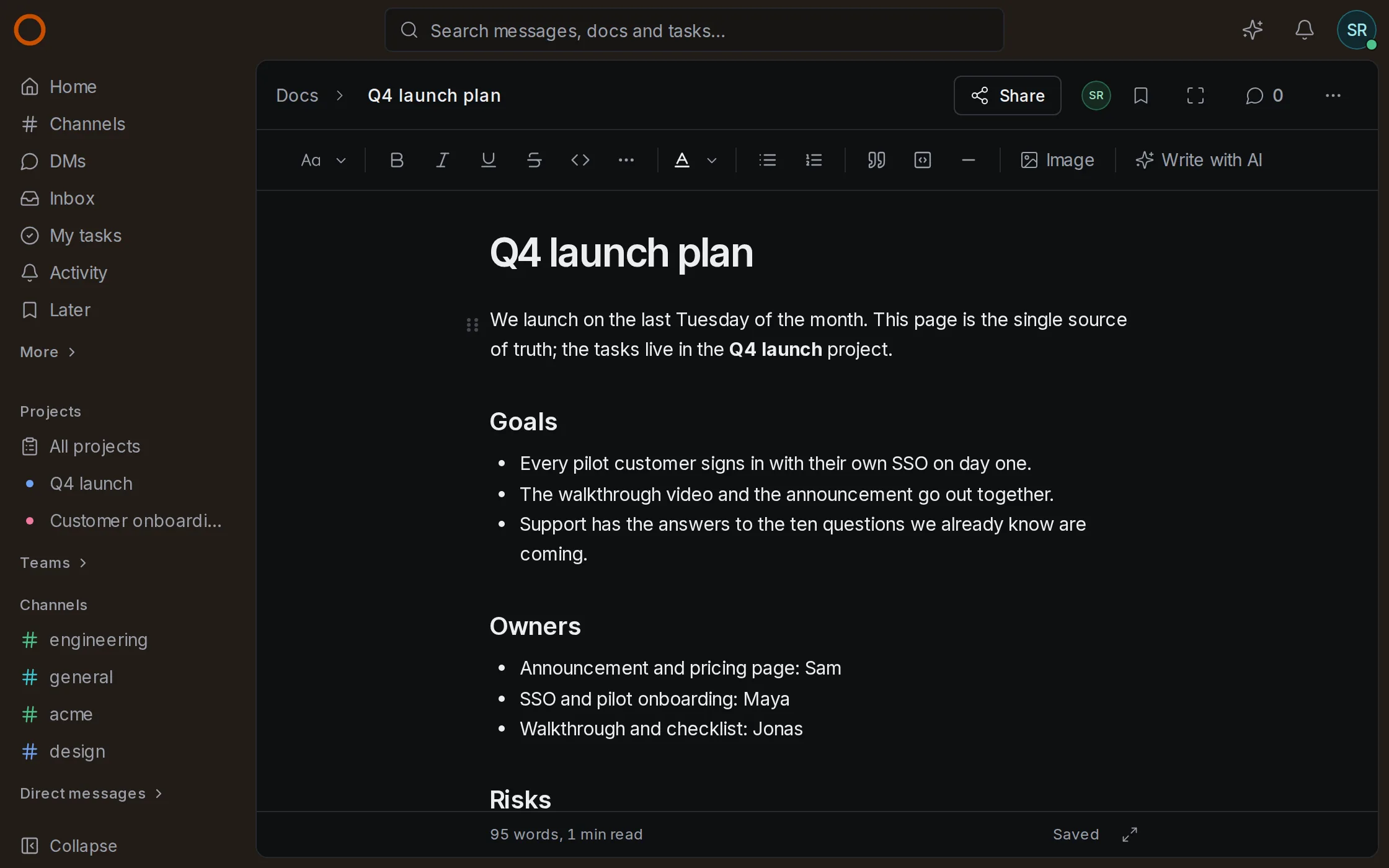Expand the Teams section
Screen dimensions: 1389x868
(53, 563)
